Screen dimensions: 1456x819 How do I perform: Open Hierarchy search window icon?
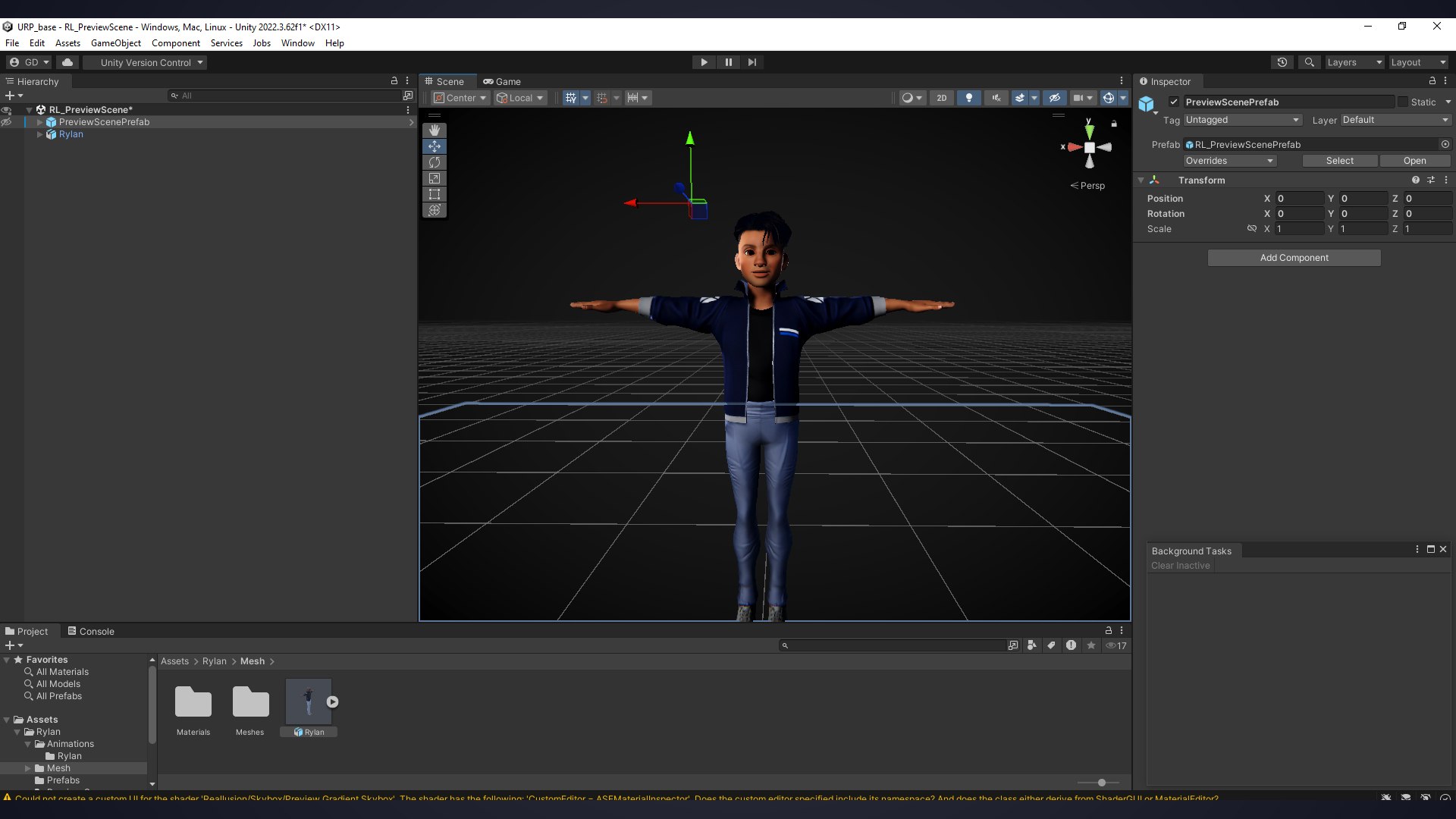(408, 96)
